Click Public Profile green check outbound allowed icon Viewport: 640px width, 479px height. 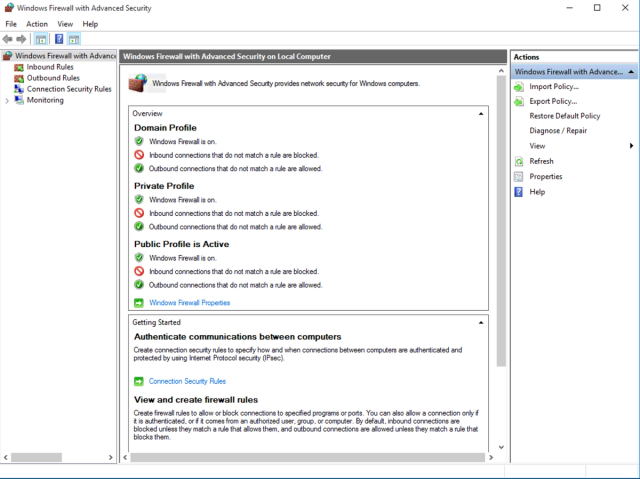pyautogui.click(x=139, y=284)
